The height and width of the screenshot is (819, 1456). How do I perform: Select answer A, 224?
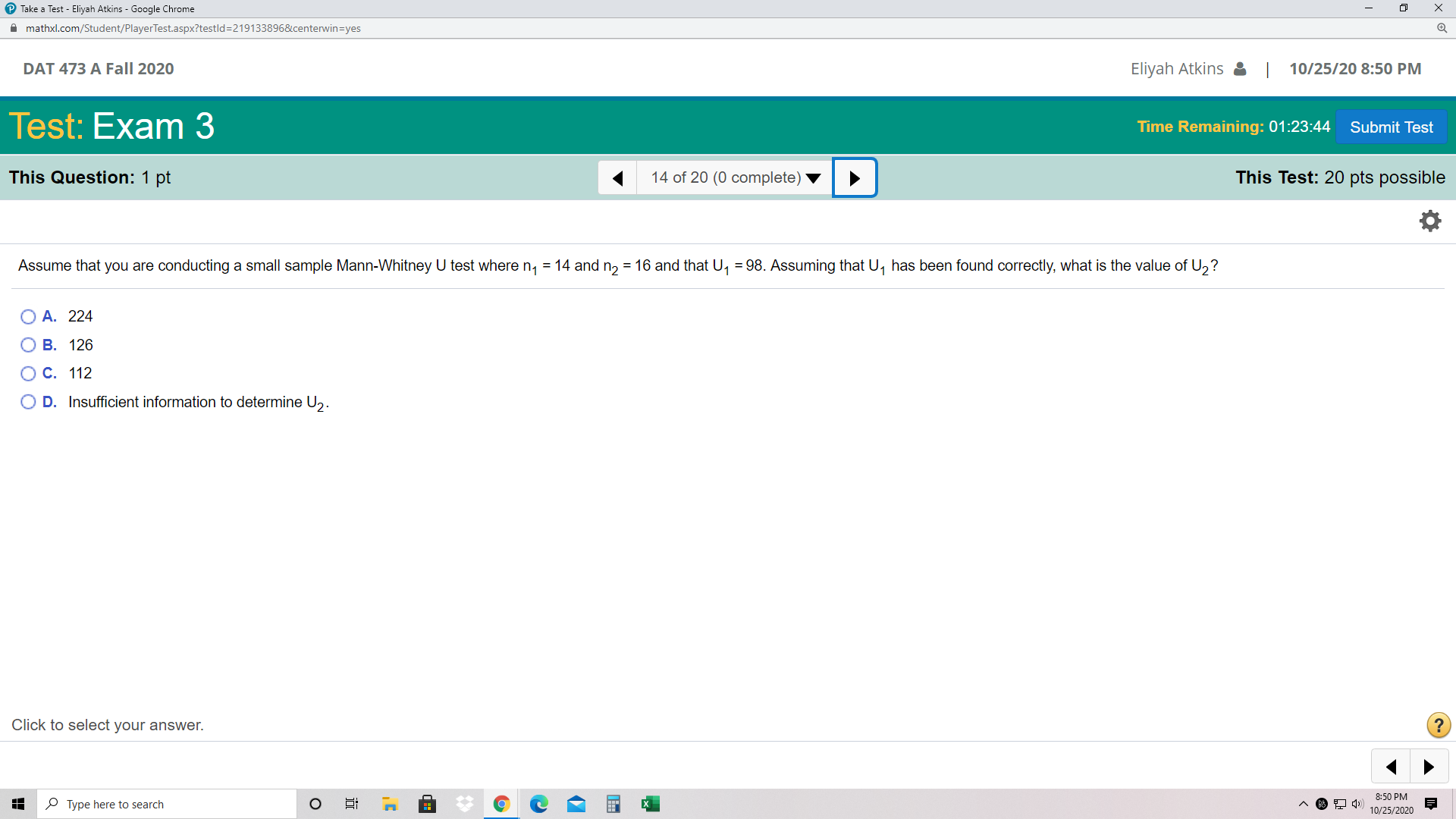point(28,316)
